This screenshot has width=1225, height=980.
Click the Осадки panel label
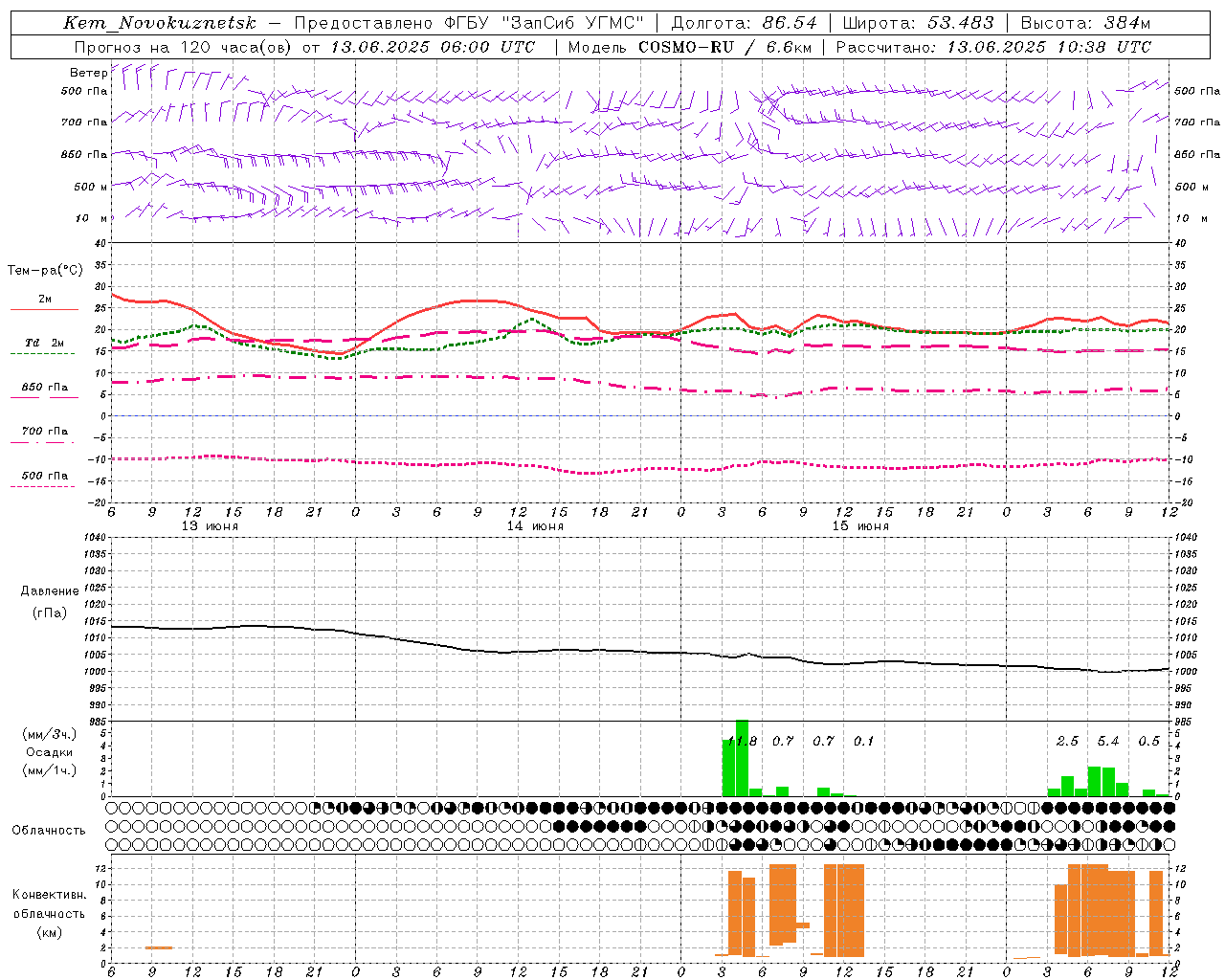click(x=49, y=752)
